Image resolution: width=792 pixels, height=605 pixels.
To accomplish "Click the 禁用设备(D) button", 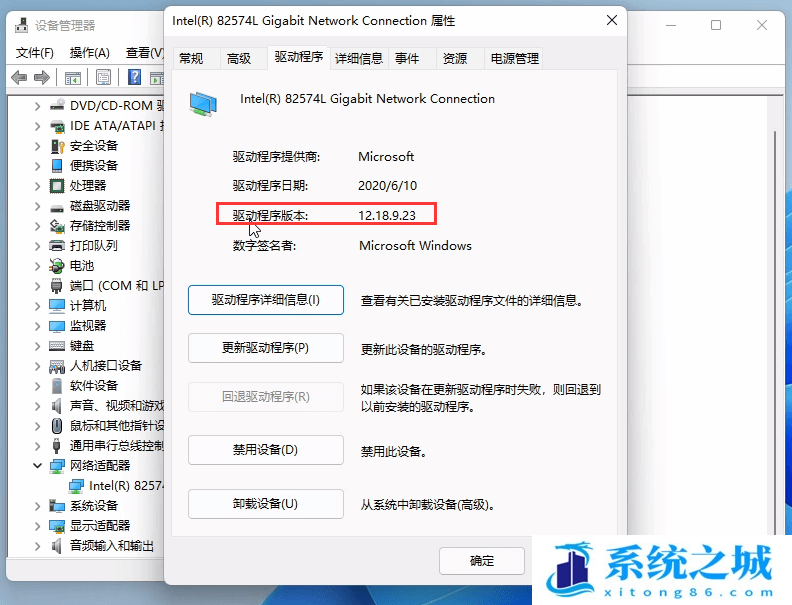I will [266, 450].
